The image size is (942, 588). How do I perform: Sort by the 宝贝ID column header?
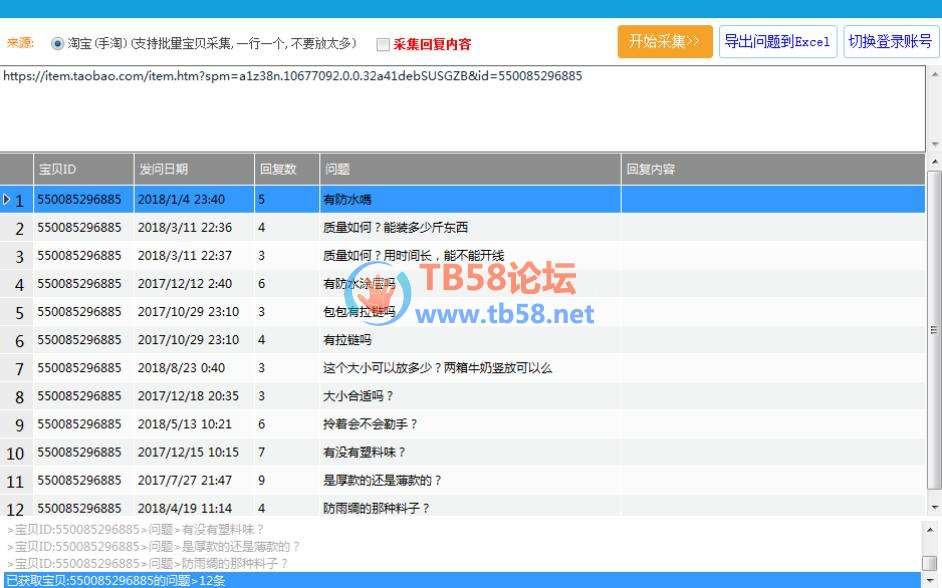click(x=84, y=169)
